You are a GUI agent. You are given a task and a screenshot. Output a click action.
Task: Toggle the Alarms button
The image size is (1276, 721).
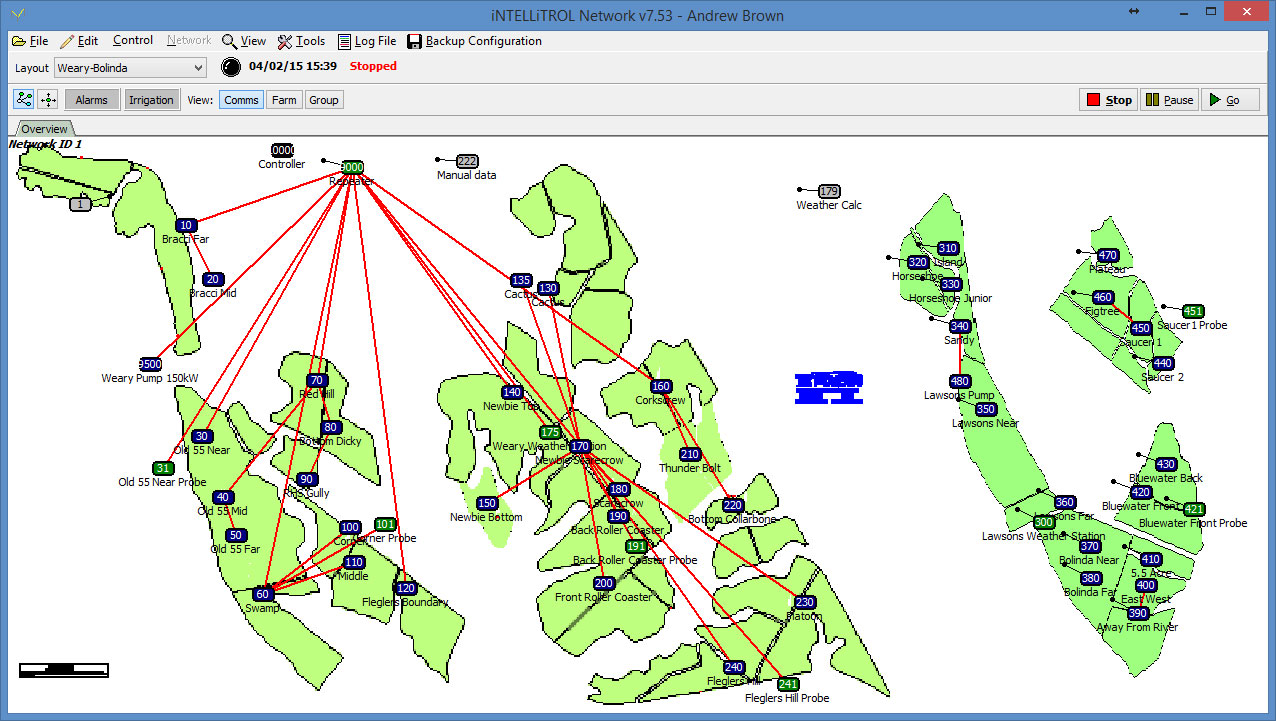pos(92,100)
